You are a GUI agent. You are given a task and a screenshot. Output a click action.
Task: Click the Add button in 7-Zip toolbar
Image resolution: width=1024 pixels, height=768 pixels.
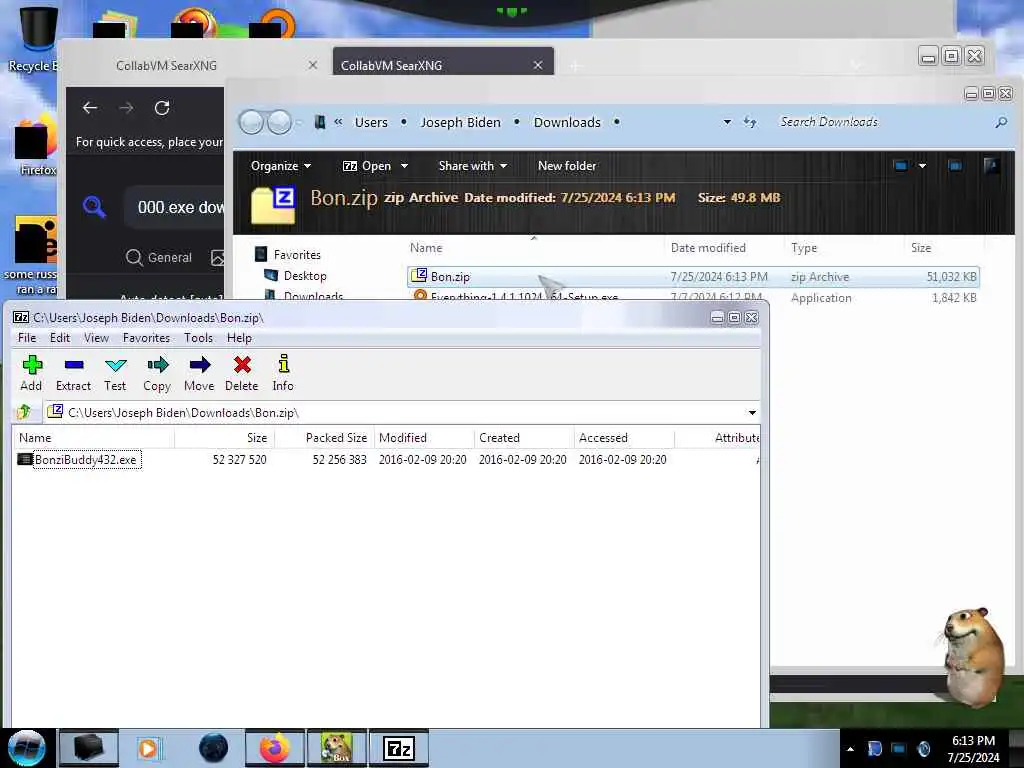[31, 374]
